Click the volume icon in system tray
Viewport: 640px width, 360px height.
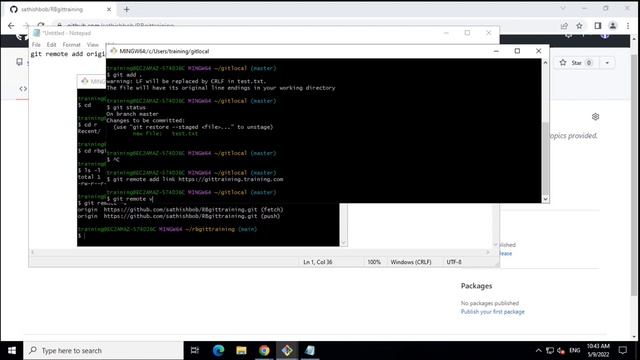561,351
